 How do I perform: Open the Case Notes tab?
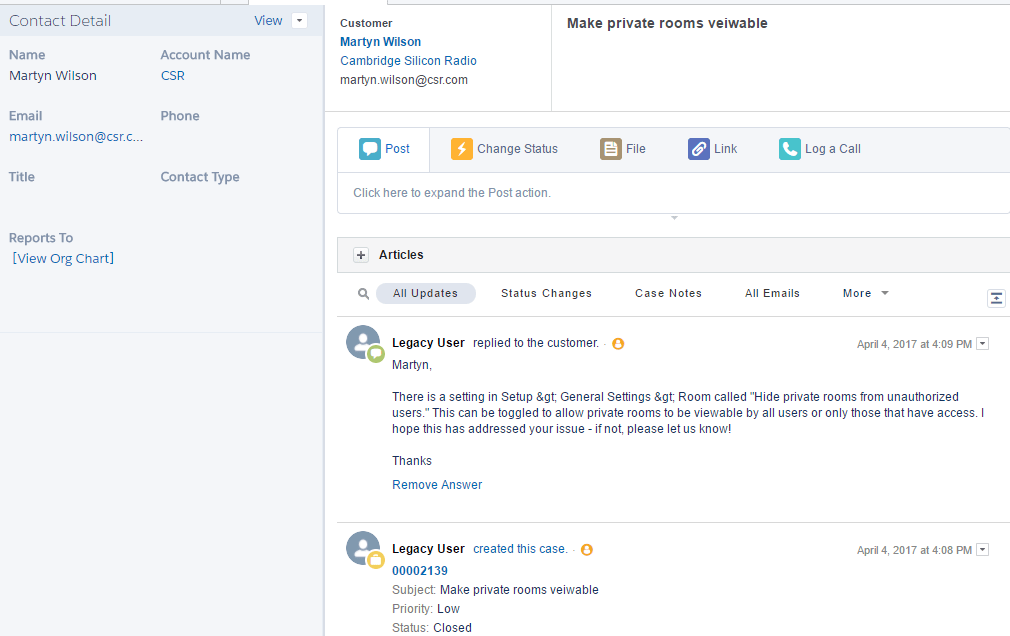[x=668, y=293]
